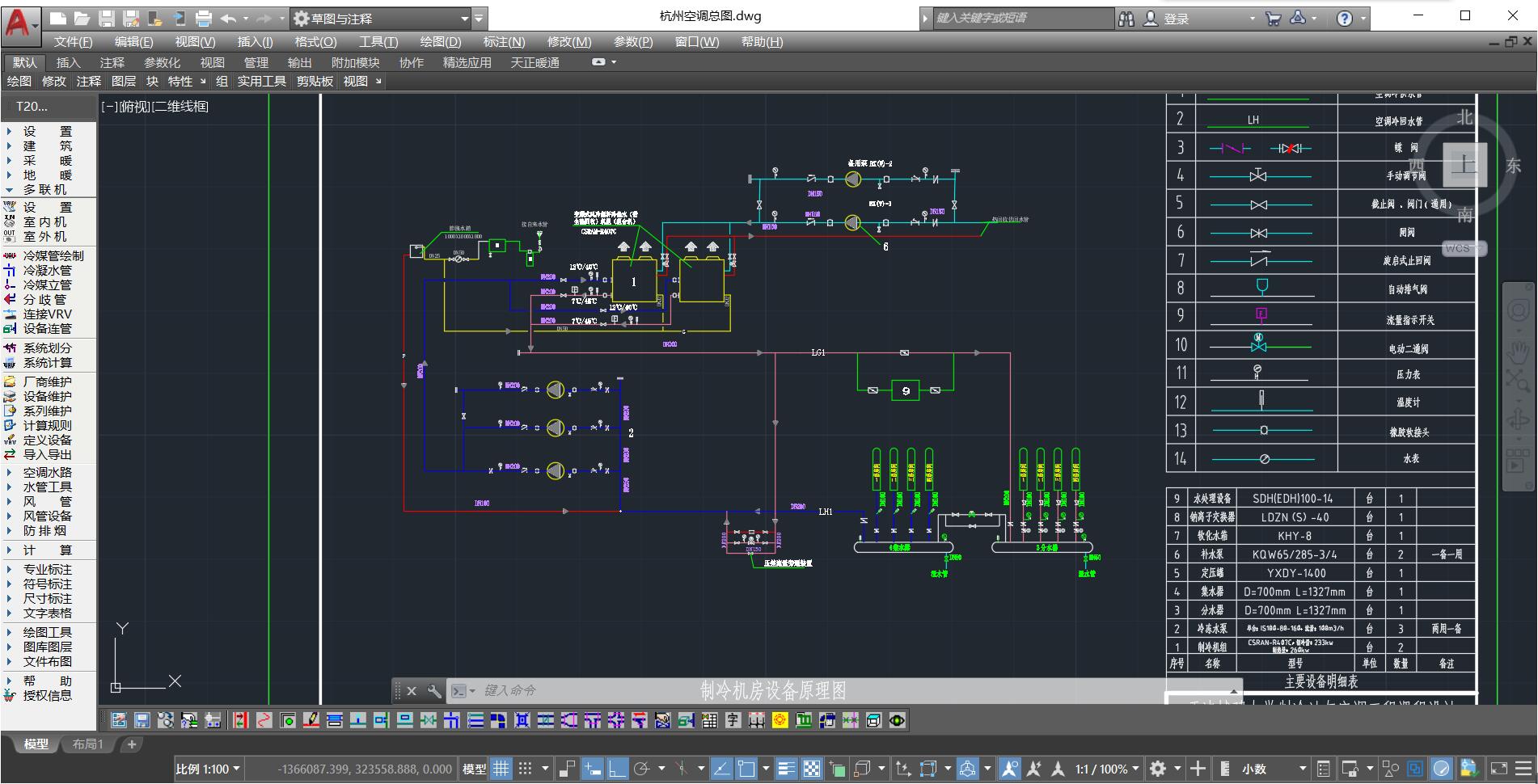Click the 3D object box icon in bottom toolbar

873,720
